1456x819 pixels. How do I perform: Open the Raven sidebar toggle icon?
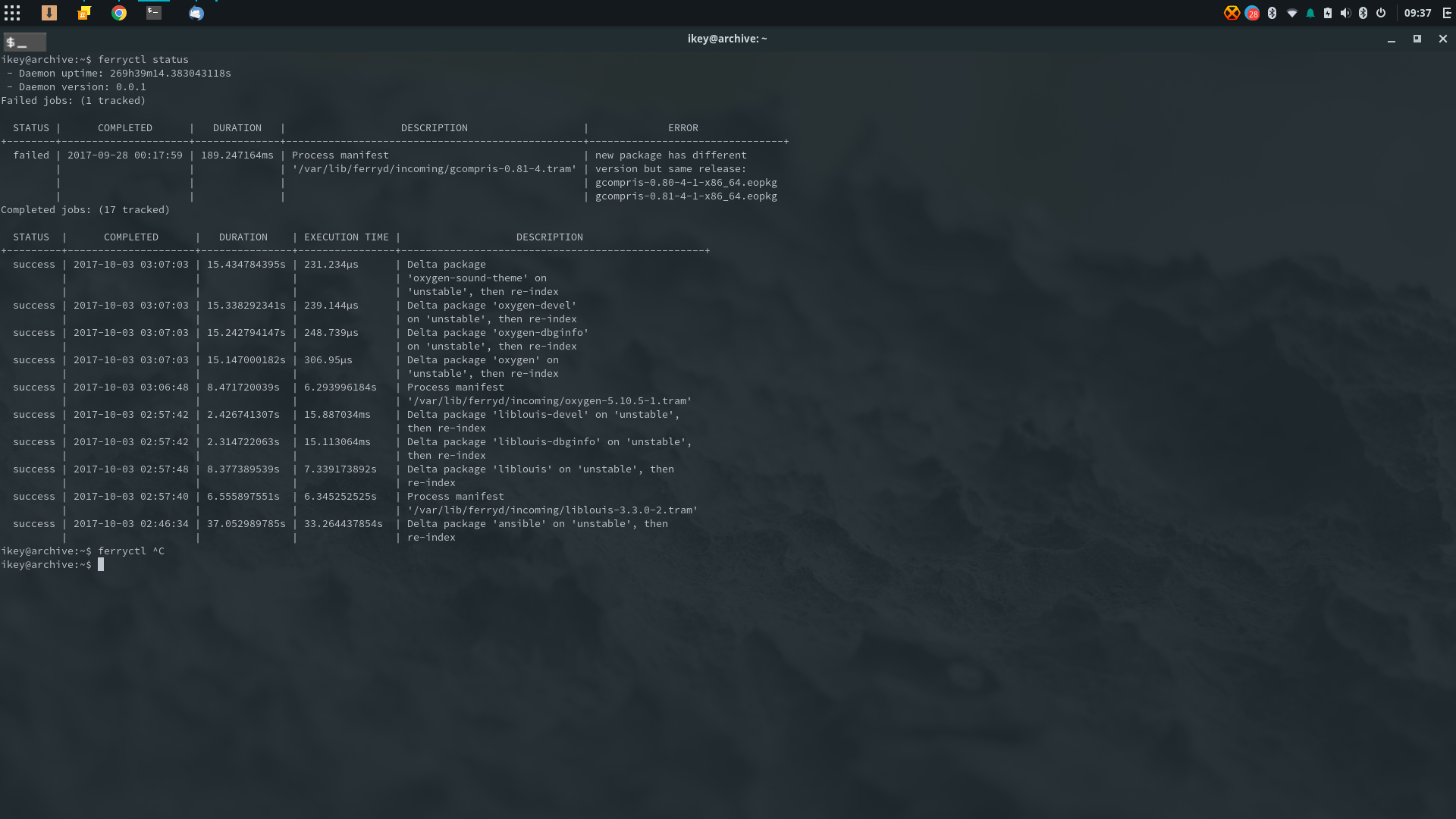[x=1446, y=13]
